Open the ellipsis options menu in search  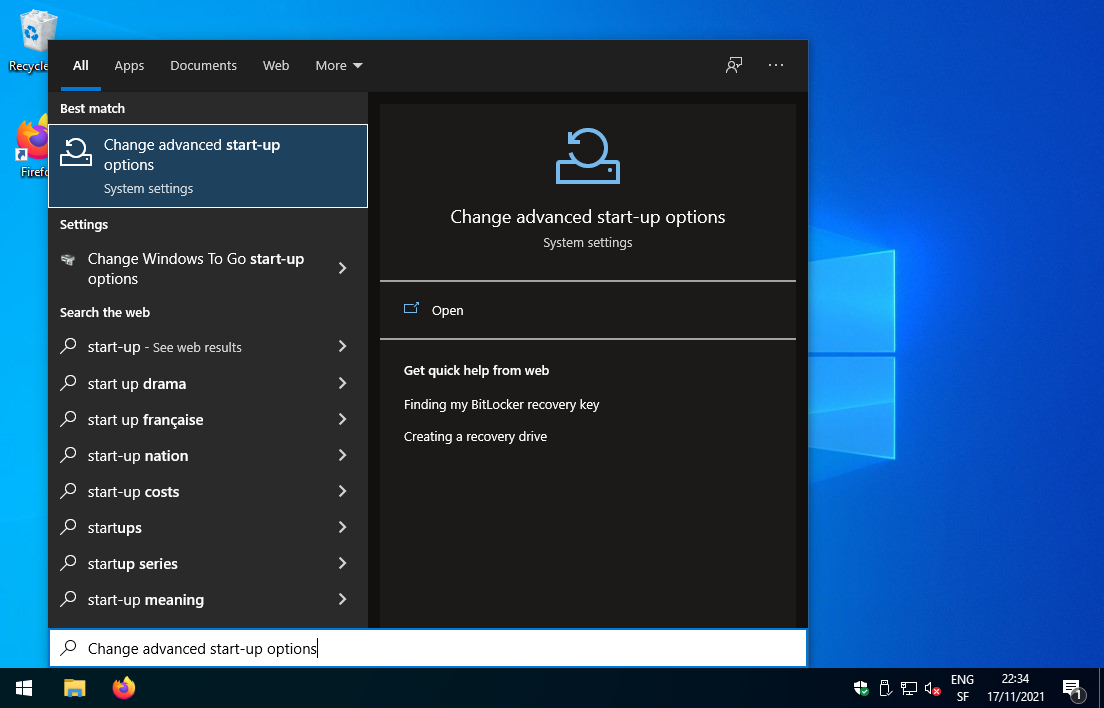(775, 65)
